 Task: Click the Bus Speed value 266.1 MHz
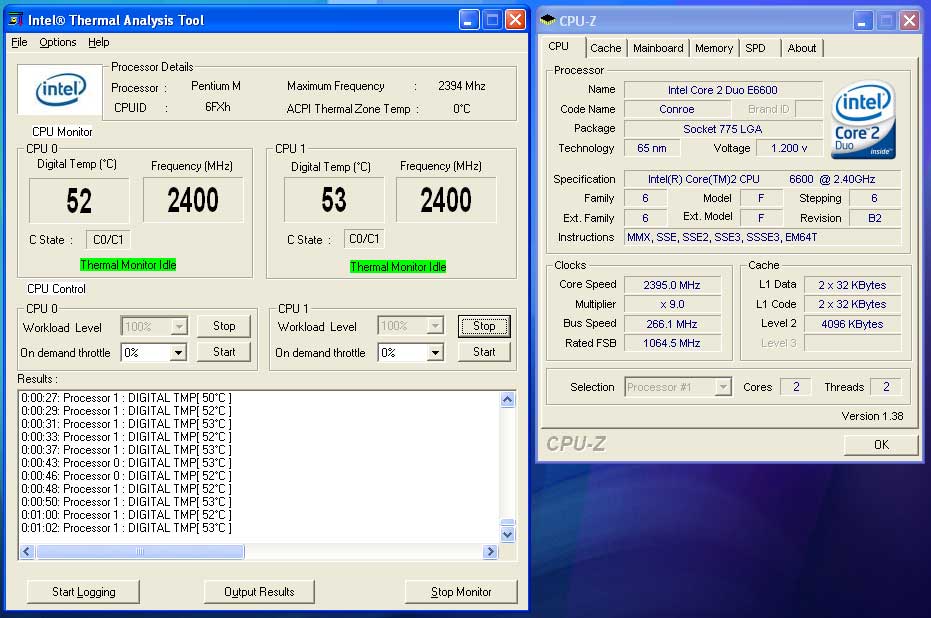672,324
